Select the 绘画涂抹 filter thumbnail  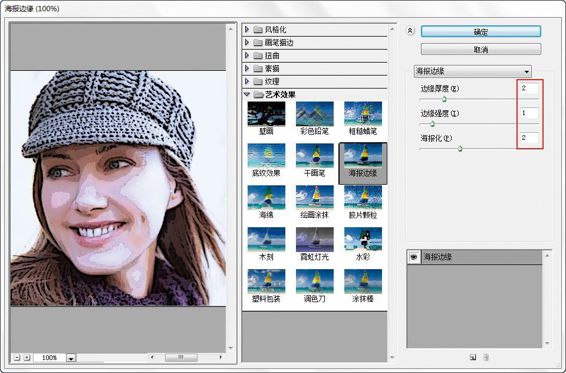click(314, 202)
